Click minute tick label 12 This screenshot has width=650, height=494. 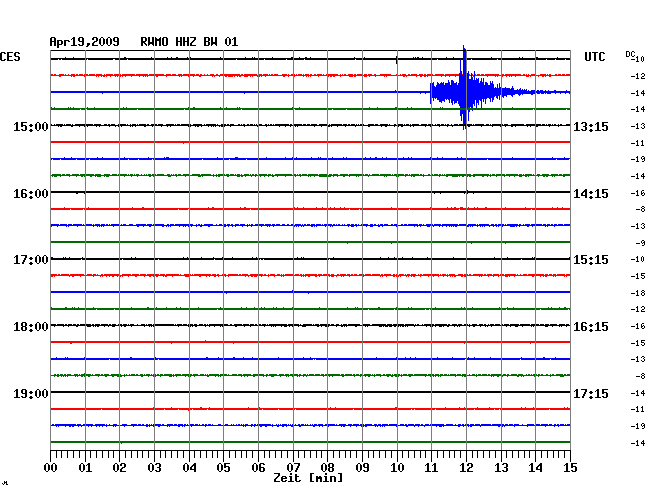(x=466, y=467)
